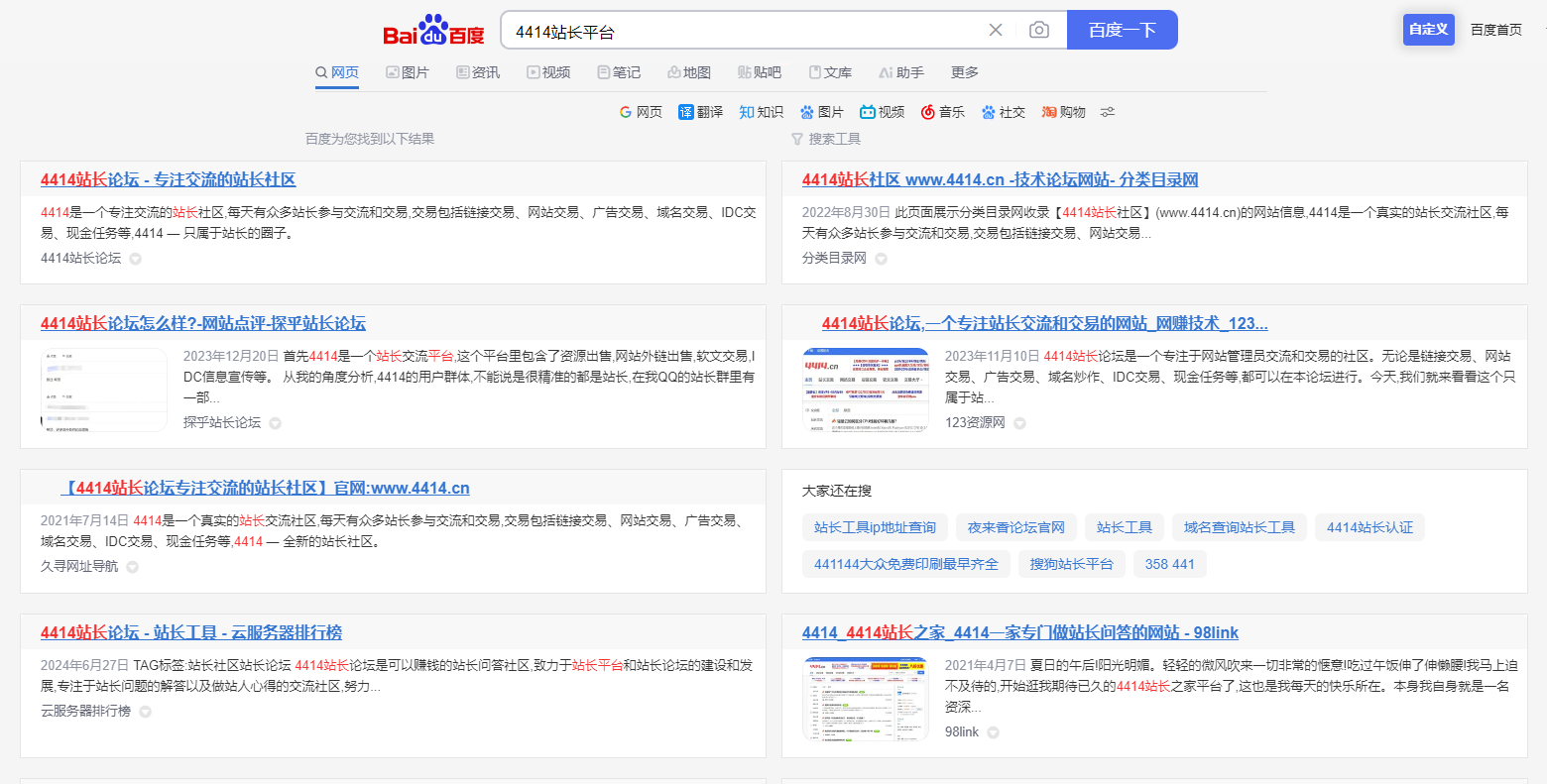This screenshot has width=1547, height=784.
Task: Search related term 441144大众免费印刷最早齐全
Action: 906,564
